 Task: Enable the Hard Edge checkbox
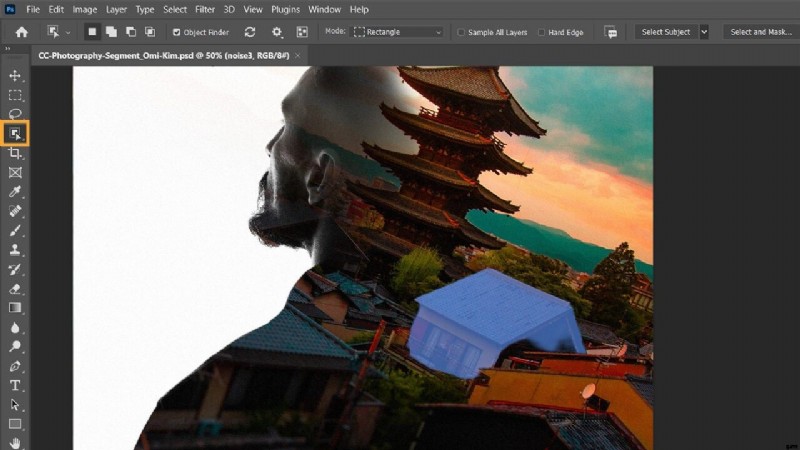coord(542,32)
